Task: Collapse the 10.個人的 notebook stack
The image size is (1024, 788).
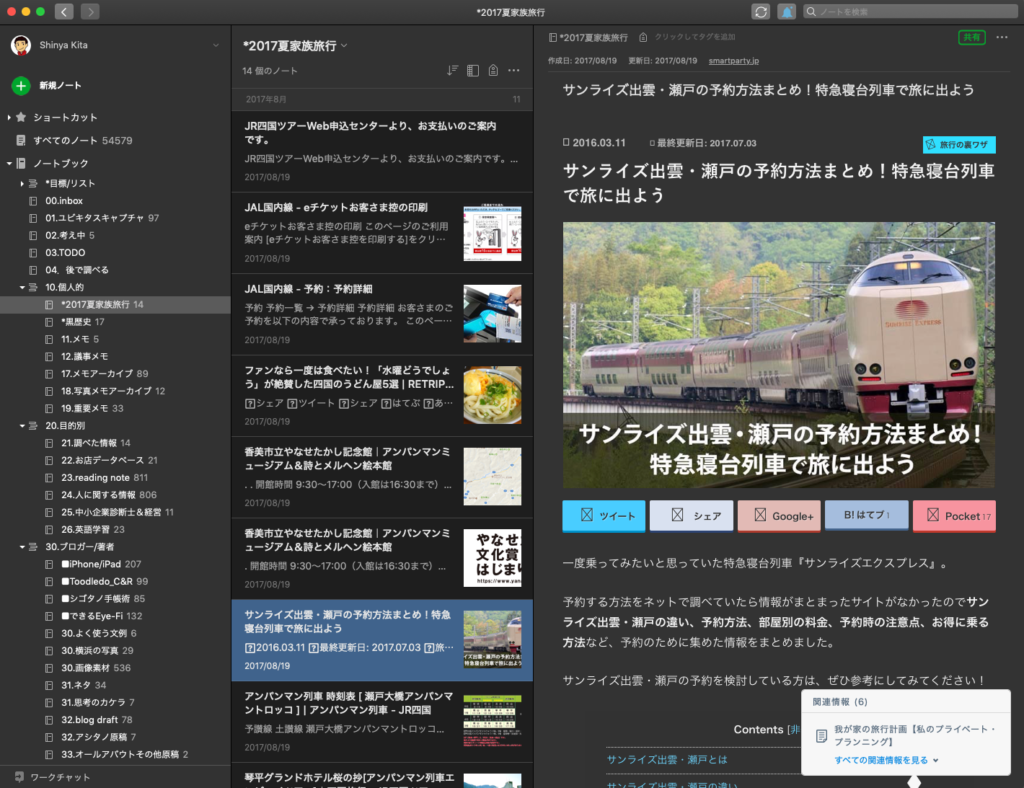Action: pos(22,287)
